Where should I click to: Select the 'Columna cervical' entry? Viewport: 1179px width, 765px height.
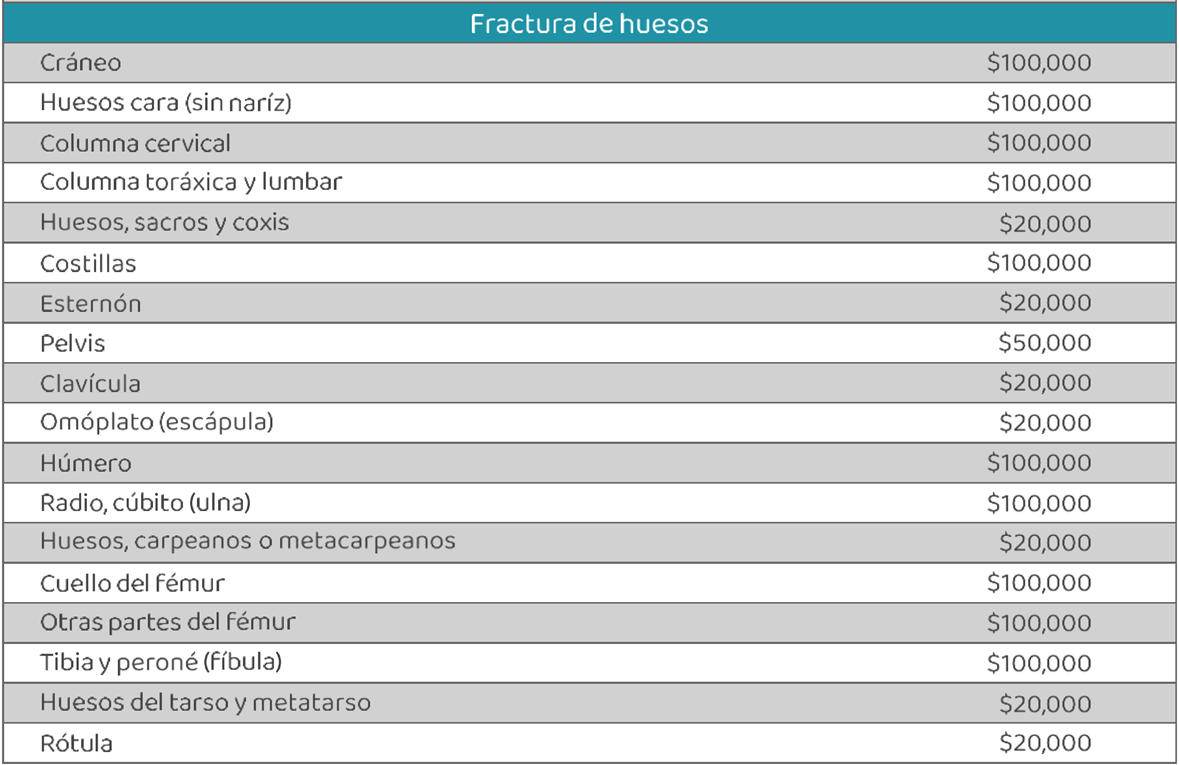(x=135, y=143)
